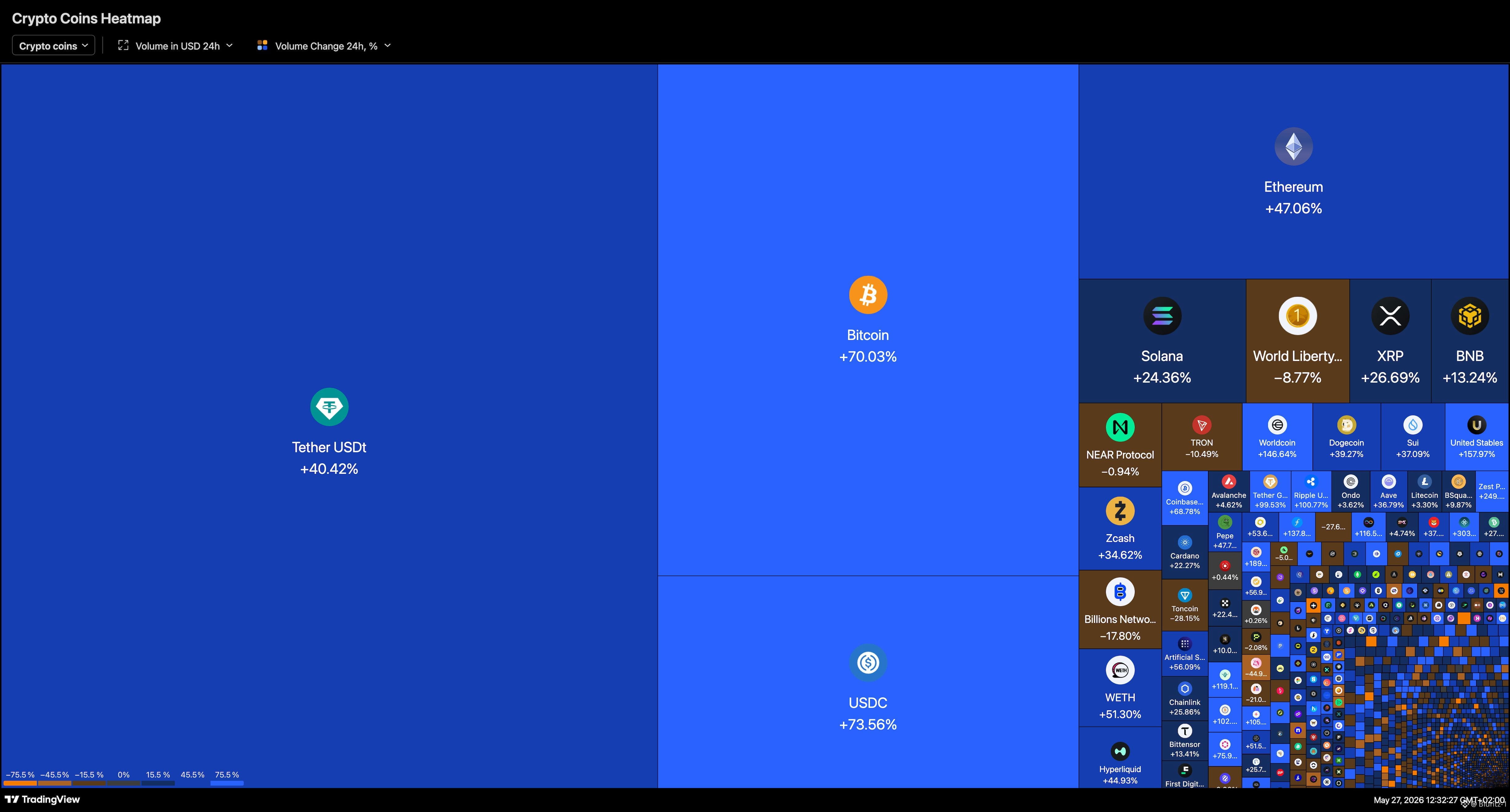Image resolution: width=1510 pixels, height=812 pixels.
Task: Click the Crypto Coins Heatmap title
Action: coord(86,18)
